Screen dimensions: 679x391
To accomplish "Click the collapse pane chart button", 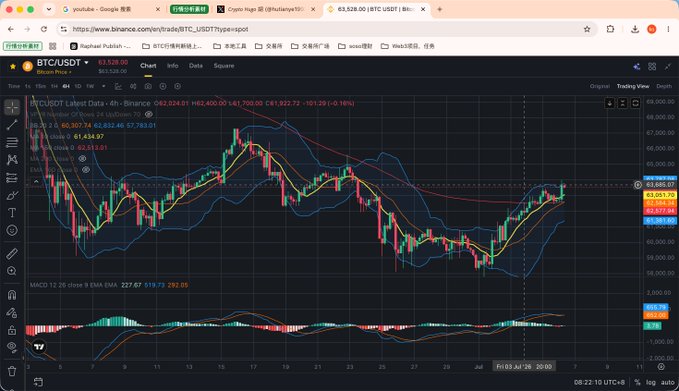I will pyautogui.click(x=622, y=103).
